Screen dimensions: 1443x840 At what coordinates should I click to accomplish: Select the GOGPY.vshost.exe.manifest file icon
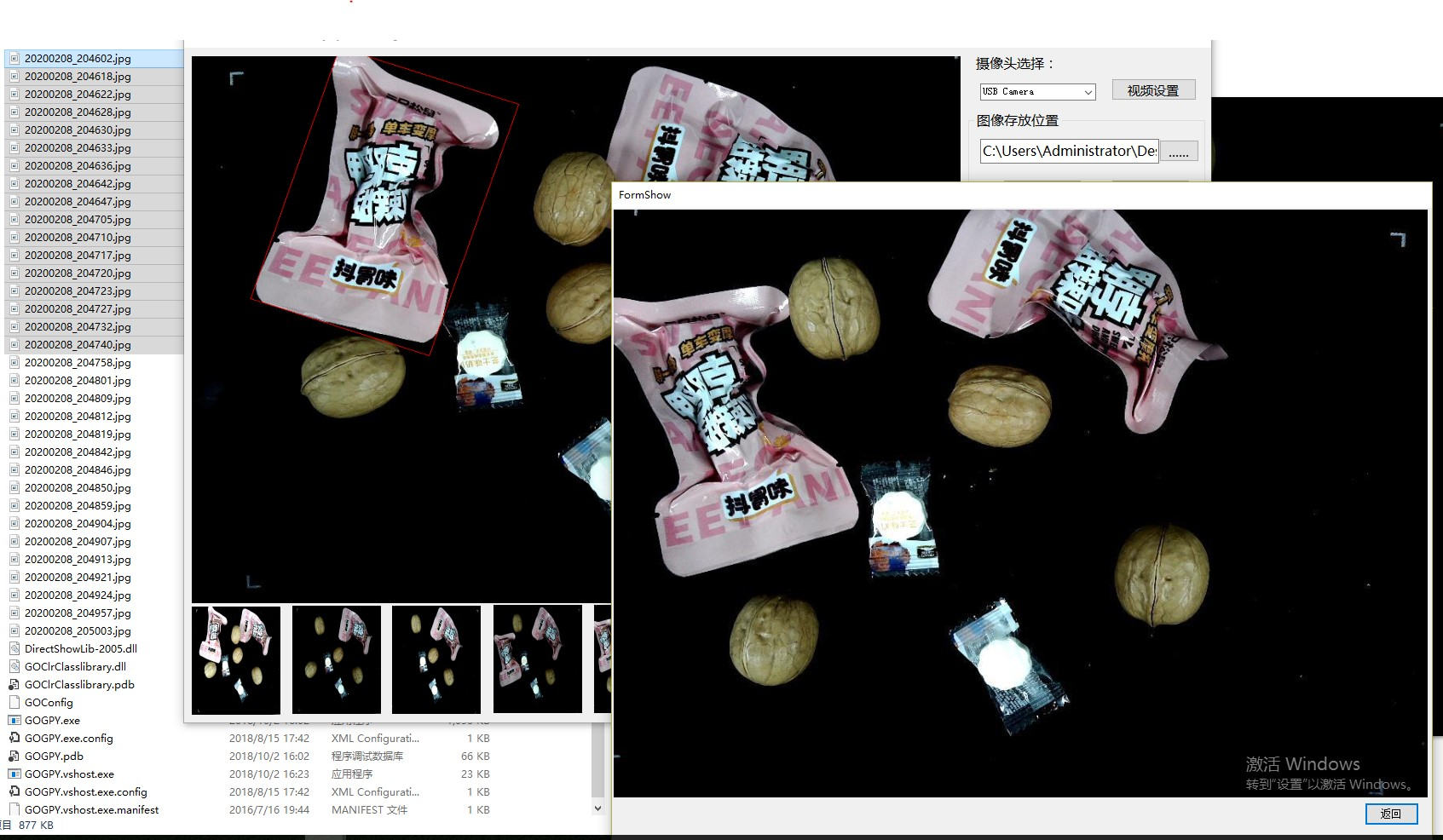14,809
